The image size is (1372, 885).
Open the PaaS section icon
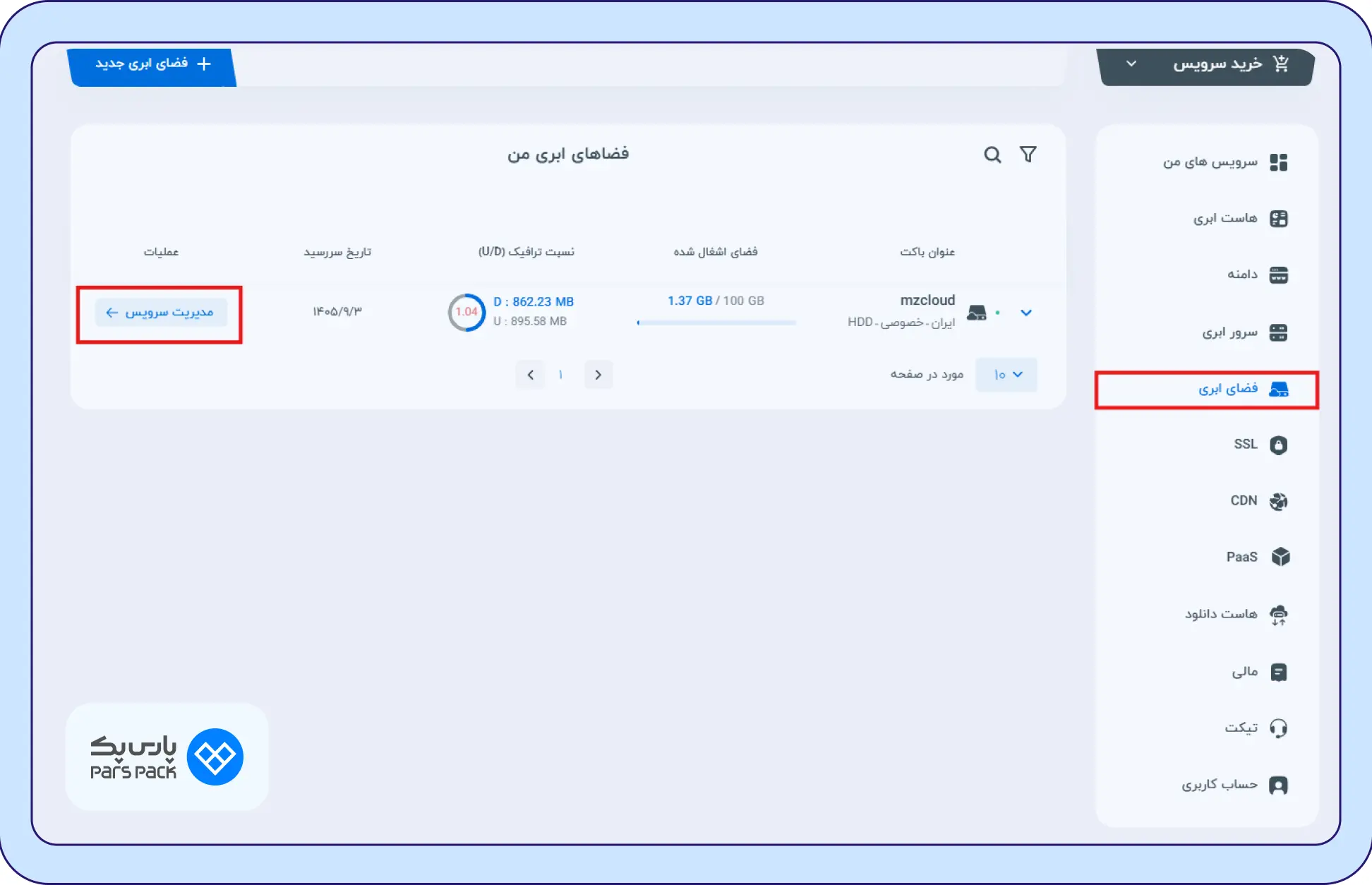(x=1280, y=557)
